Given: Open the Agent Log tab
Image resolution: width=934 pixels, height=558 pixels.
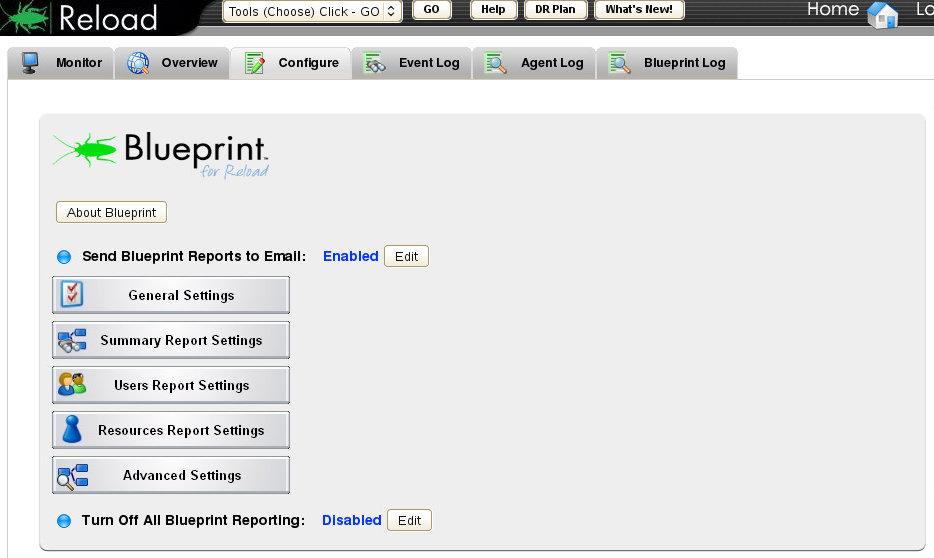Looking at the screenshot, I should 534,63.
